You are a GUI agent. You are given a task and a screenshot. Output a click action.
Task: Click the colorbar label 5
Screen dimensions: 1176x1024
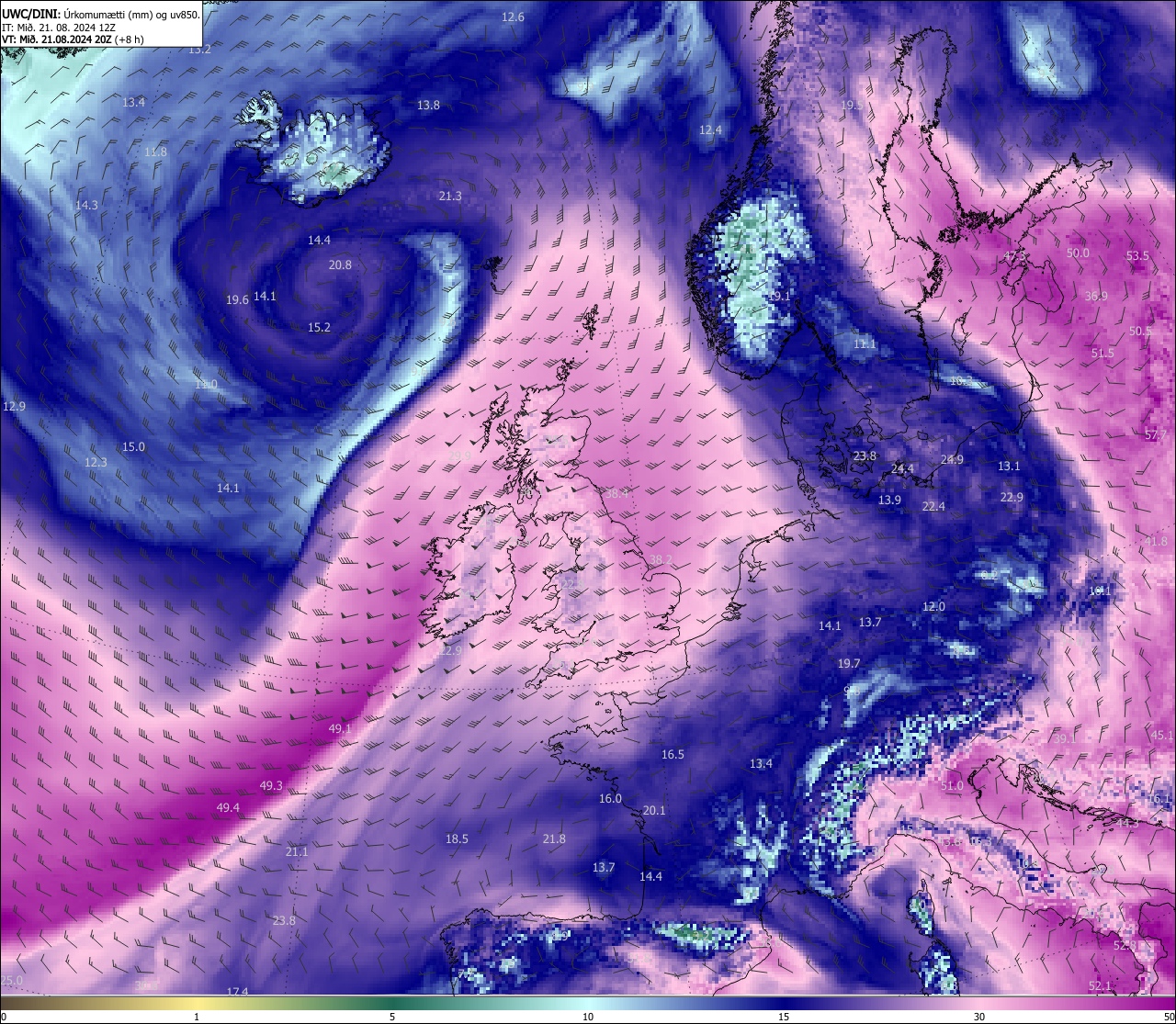tap(392, 1017)
